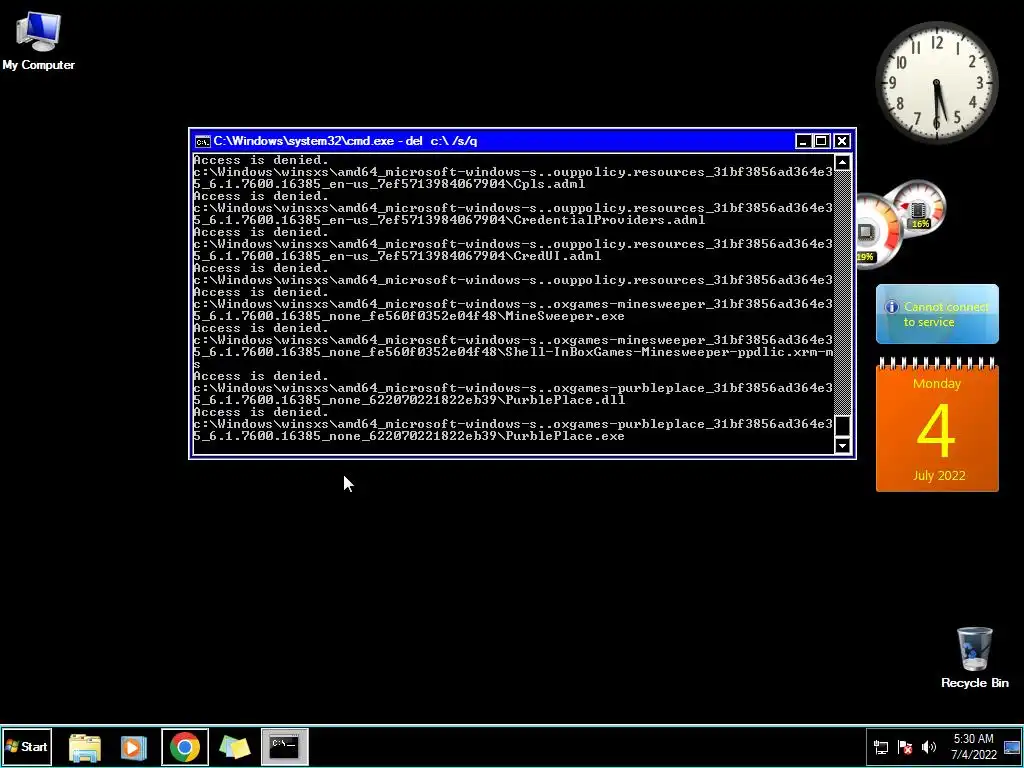
Task: Click the Shell-InBoxGames-Minesweeper-ppdlic line
Action: point(513,352)
